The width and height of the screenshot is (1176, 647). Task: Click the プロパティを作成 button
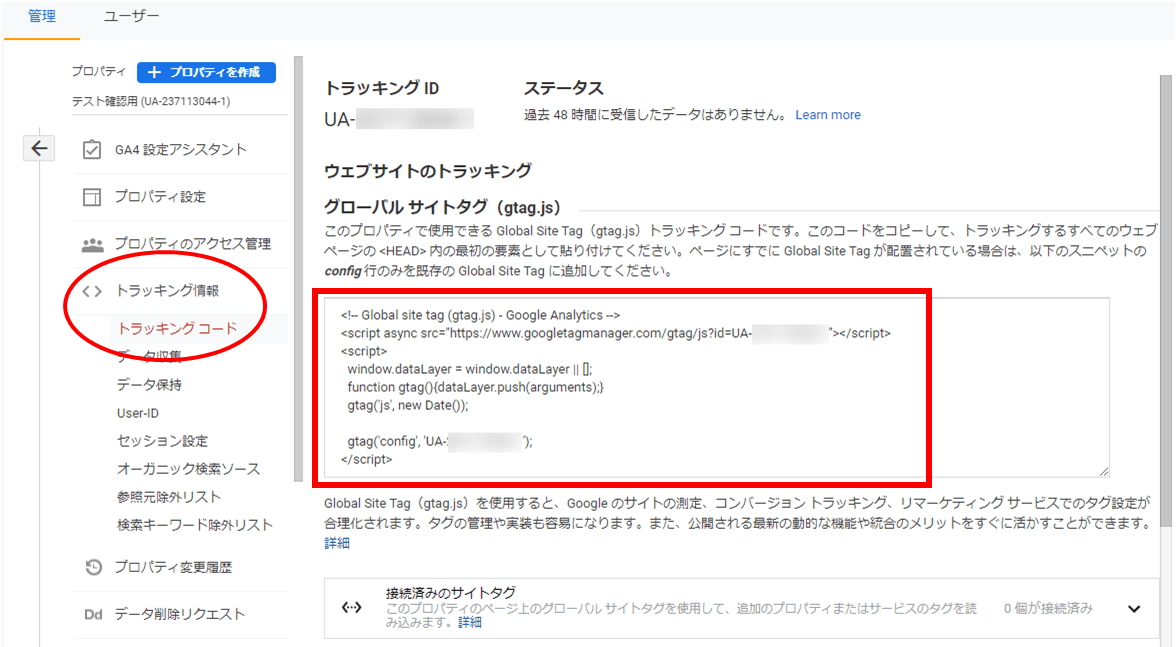pyautogui.click(x=206, y=72)
